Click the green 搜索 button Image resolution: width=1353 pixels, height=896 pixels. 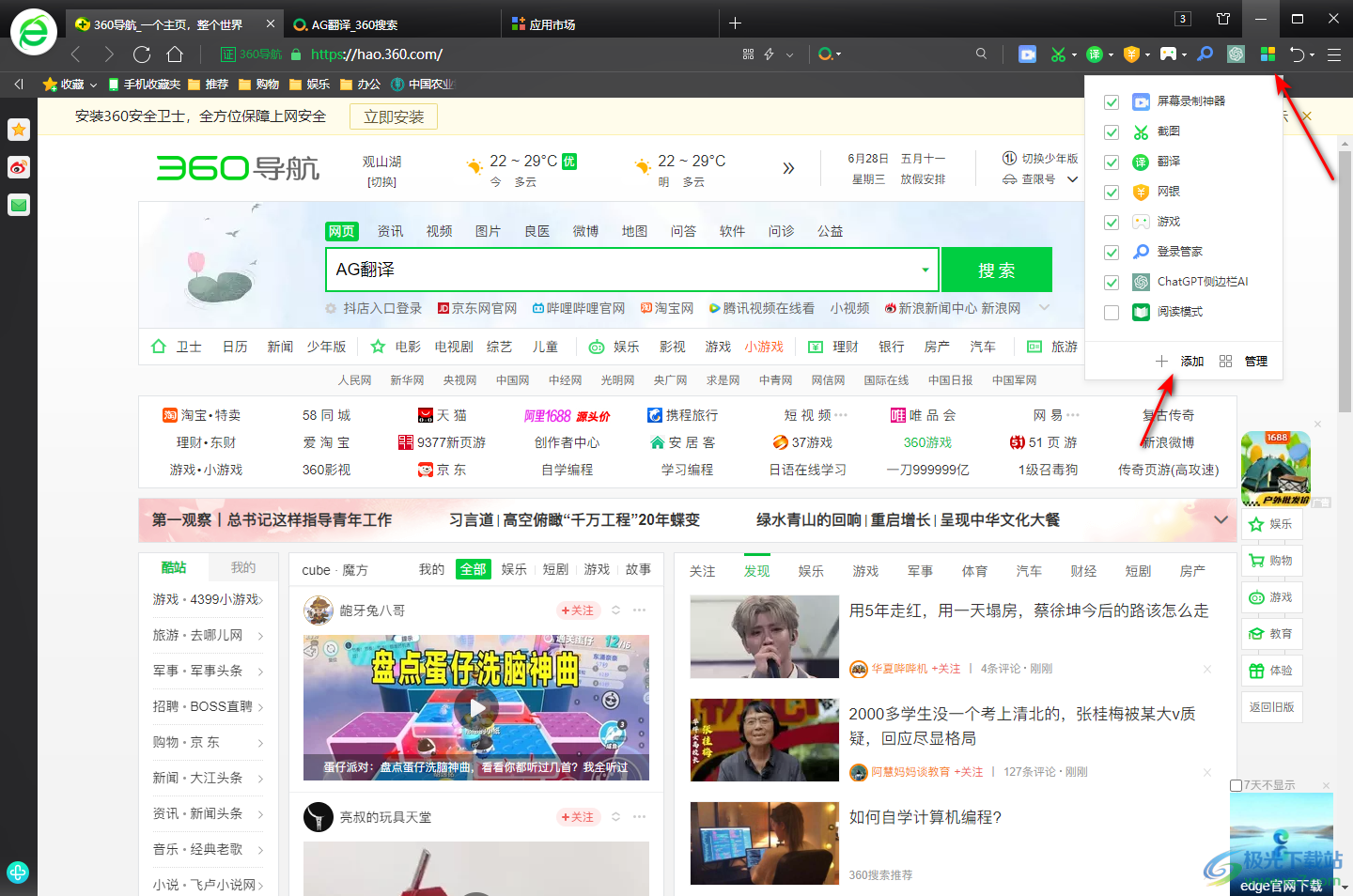click(996, 270)
